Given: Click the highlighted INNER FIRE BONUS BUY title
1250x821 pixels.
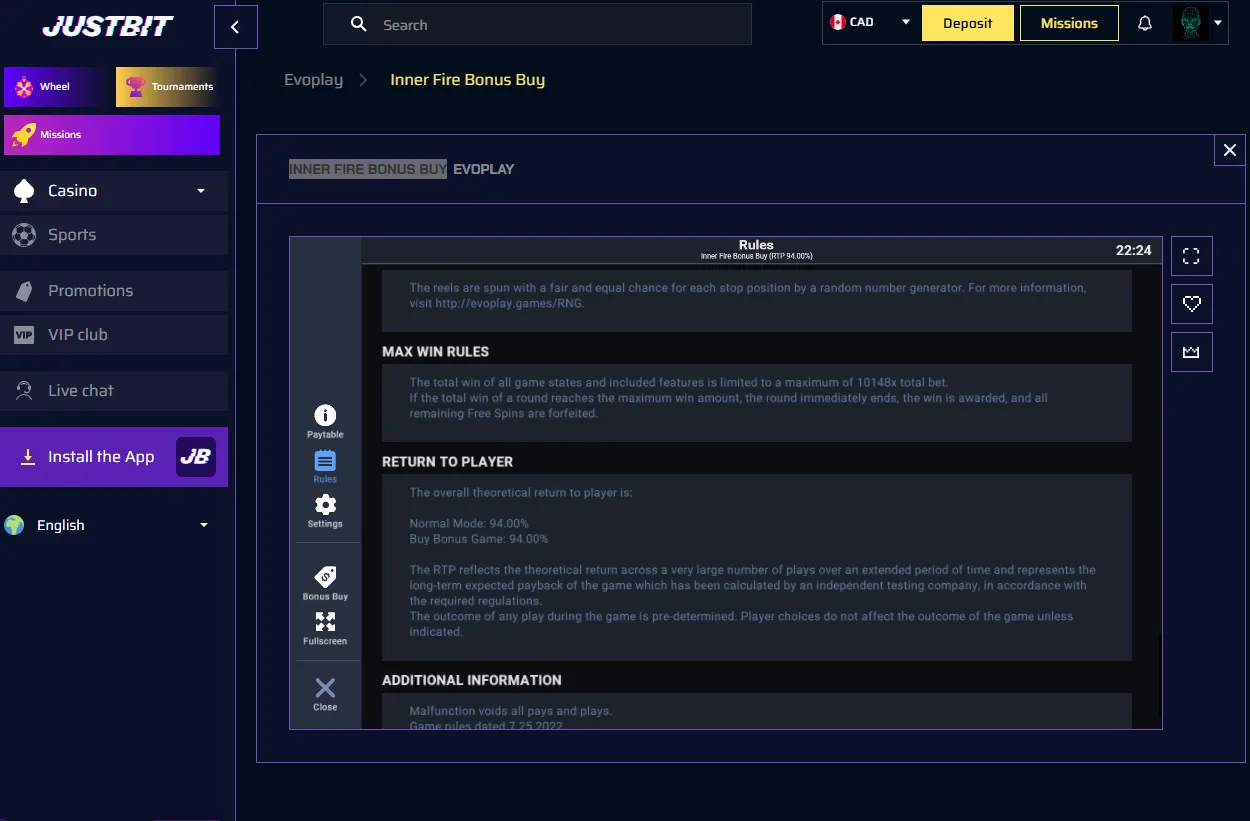Looking at the screenshot, I should (368, 169).
